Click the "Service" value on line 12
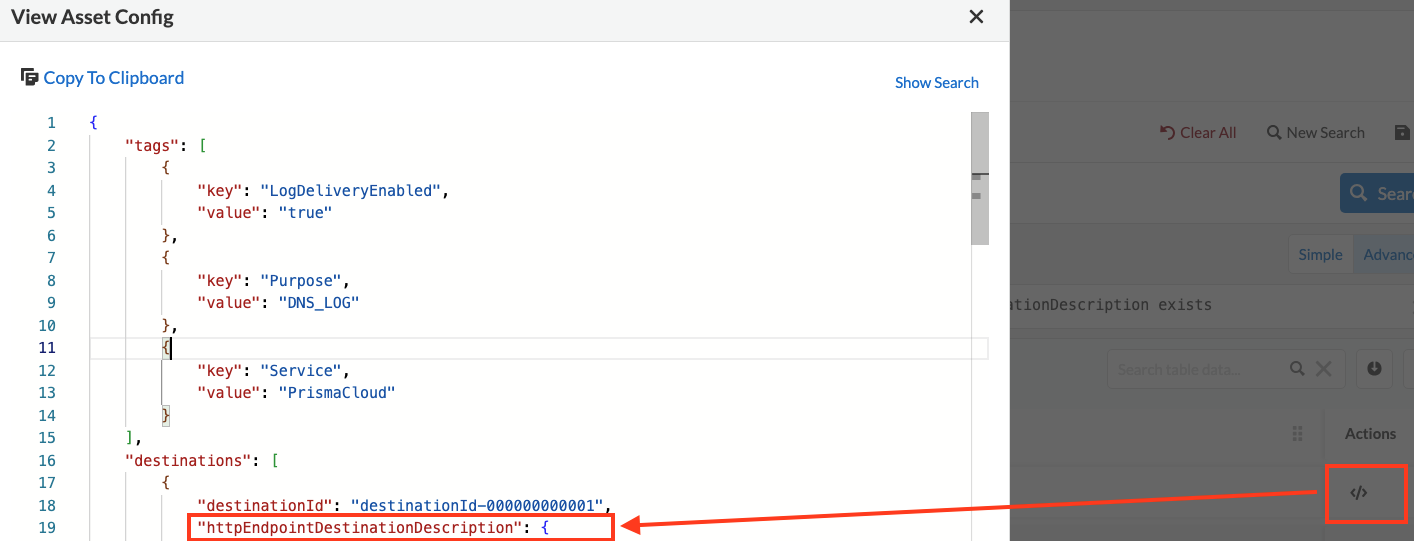1414x541 pixels. click(x=303, y=370)
